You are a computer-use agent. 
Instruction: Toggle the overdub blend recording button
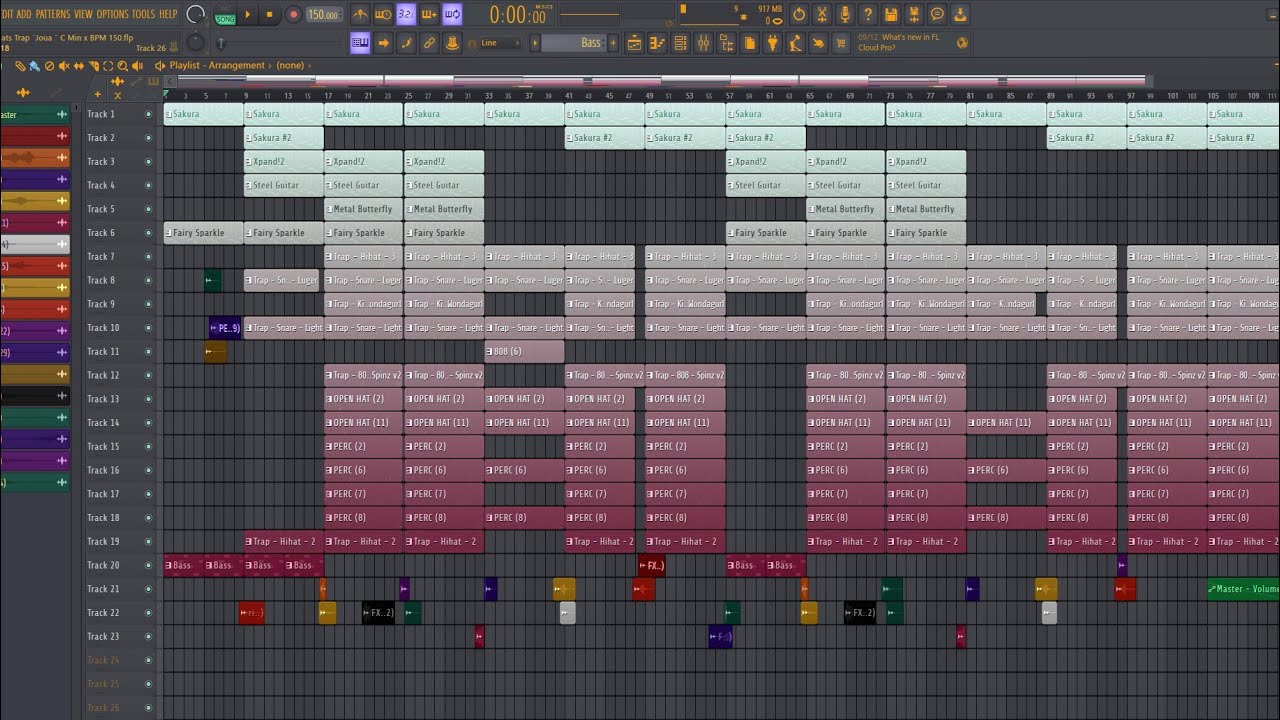pos(429,14)
